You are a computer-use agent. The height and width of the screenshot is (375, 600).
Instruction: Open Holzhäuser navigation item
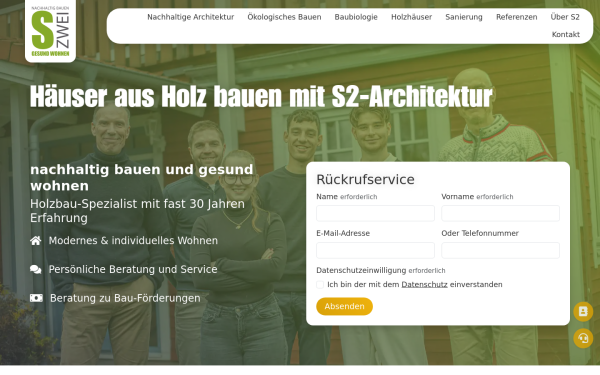click(x=411, y=17)
